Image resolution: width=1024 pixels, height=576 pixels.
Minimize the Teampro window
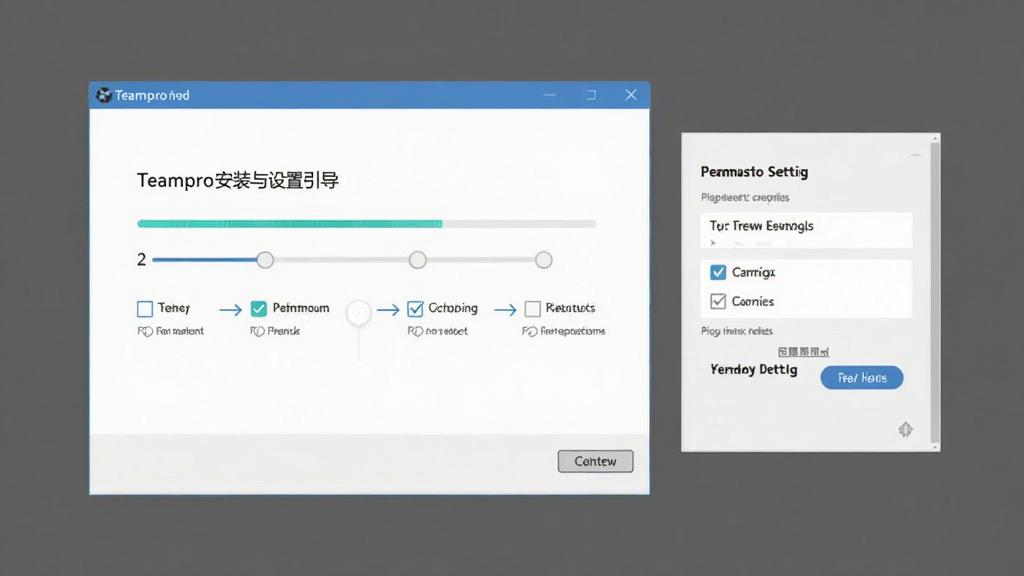(550, 95)
